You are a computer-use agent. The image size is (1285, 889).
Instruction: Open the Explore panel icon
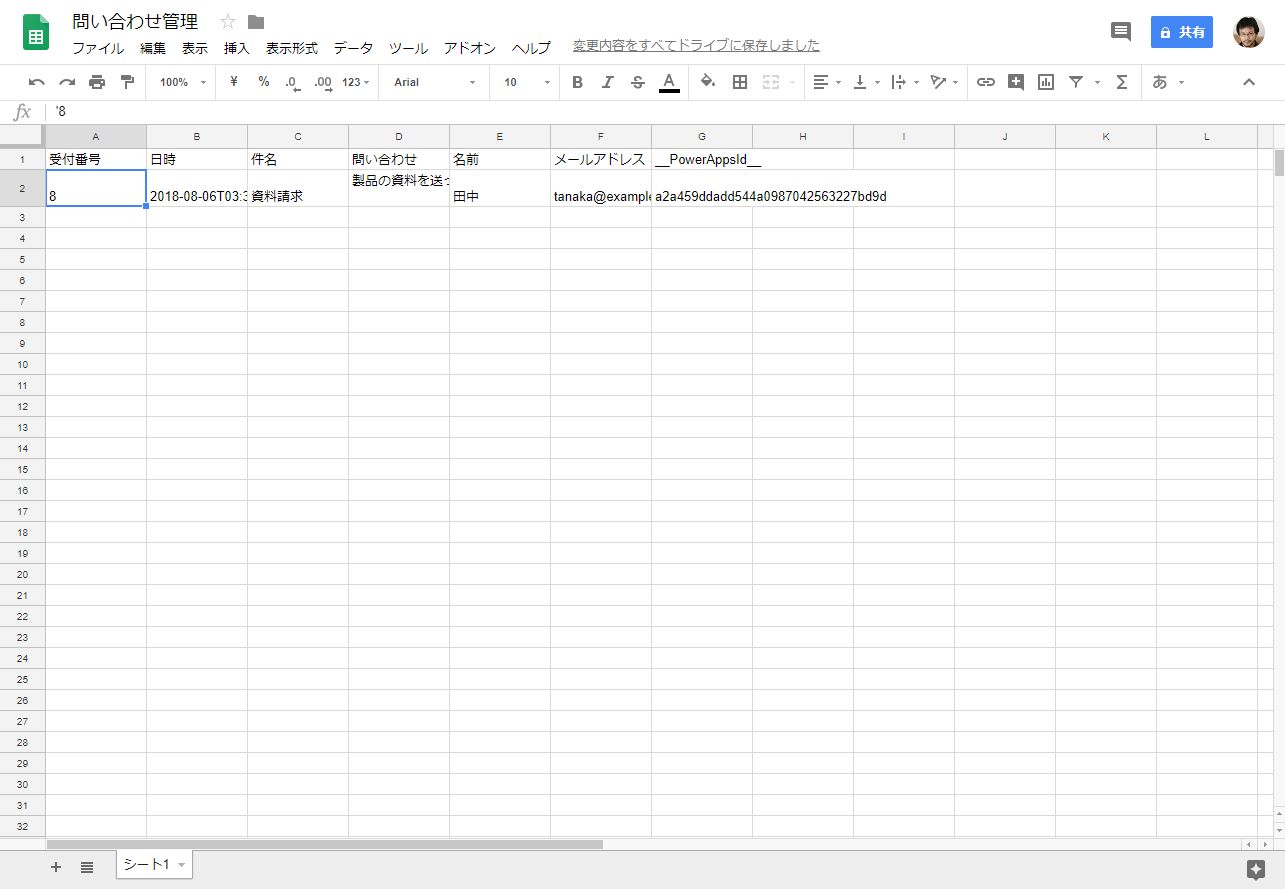(1257, 870)
